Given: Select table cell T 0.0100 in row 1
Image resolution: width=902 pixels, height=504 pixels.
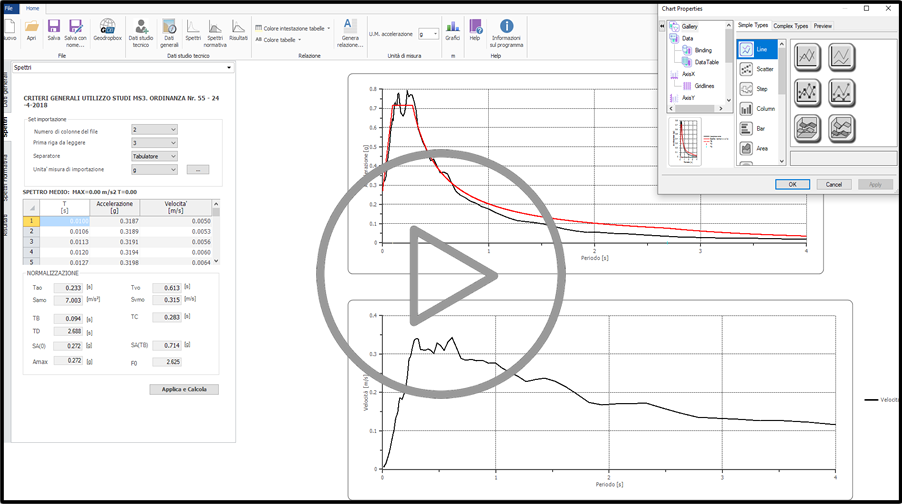Looking at the screenshot, I should (x=64, y=221).
